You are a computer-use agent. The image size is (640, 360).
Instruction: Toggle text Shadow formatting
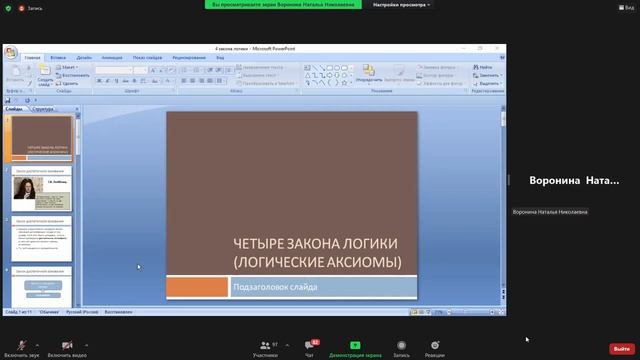coord(134,81)
